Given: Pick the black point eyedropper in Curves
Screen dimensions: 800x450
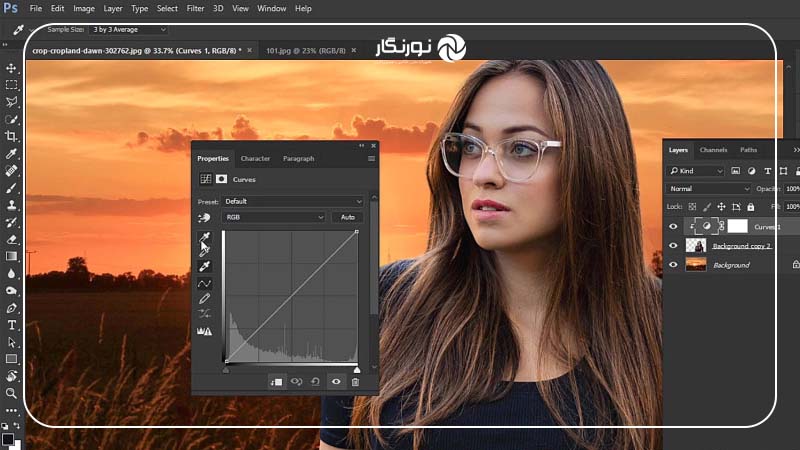Looking at the screenshot, I should pyautogui.click(x=205, y=237).
